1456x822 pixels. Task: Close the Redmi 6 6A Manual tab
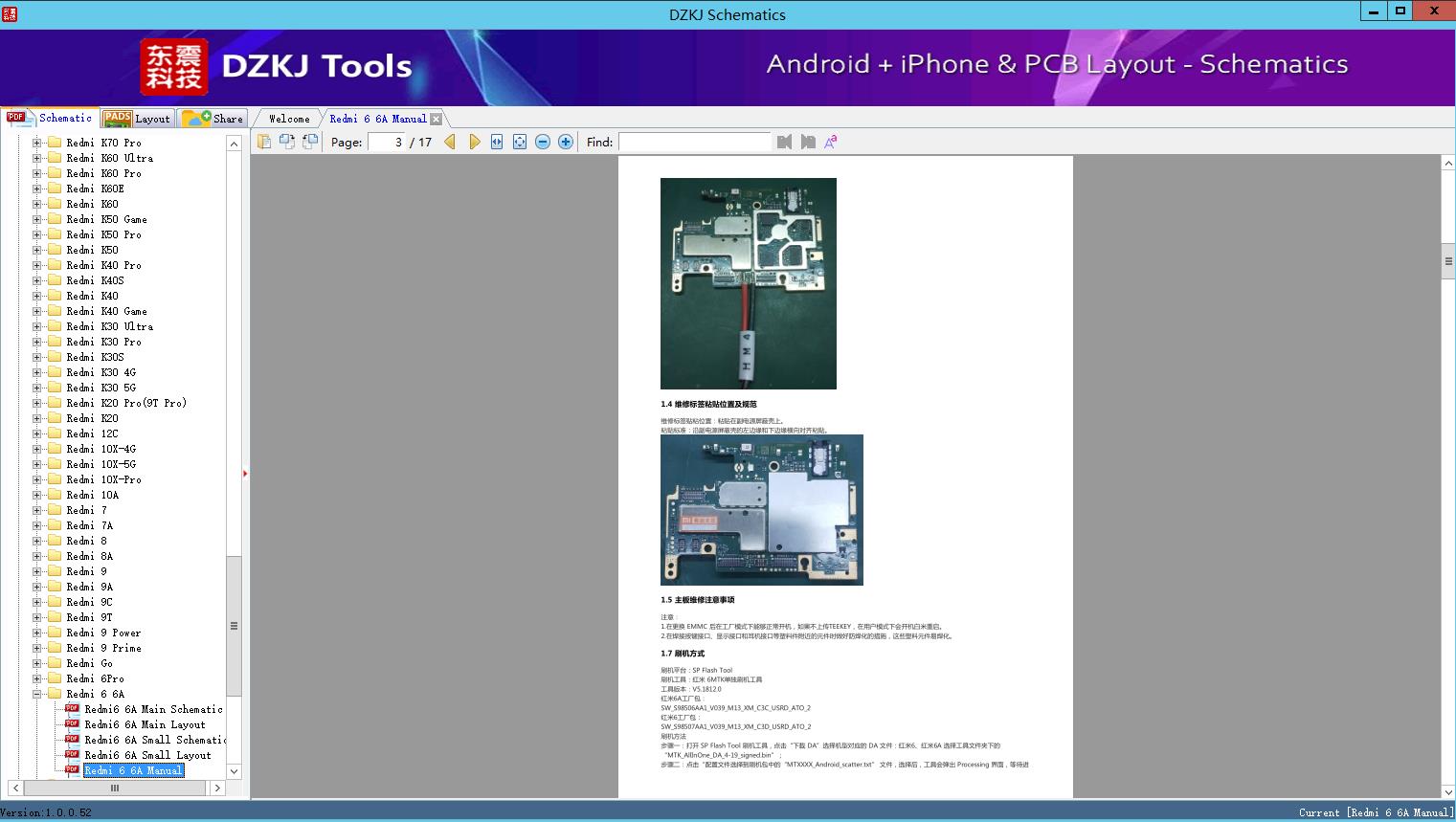[x=437, y=119]
